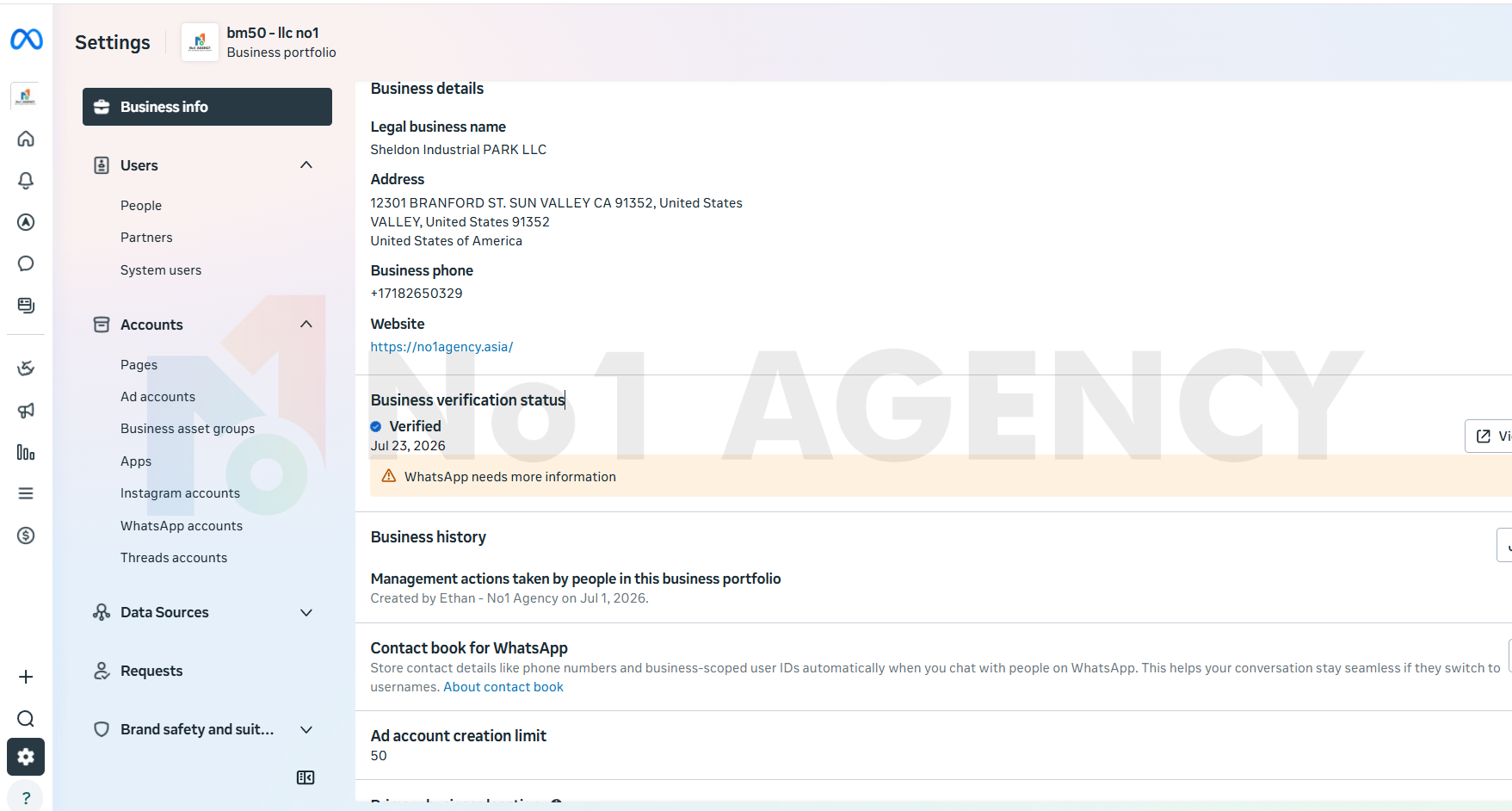Open the Help question mark icon
Screen dimensions: 1512x811
[x=26, y=797]
